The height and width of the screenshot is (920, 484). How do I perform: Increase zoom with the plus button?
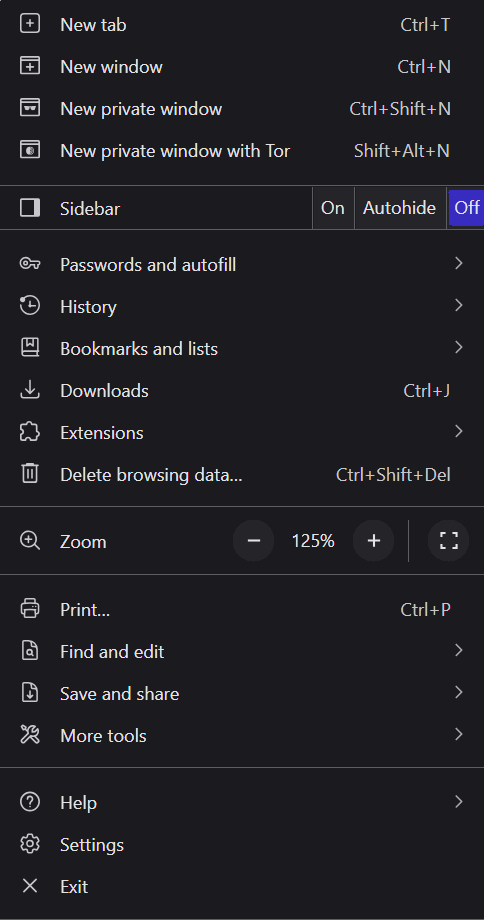click(373, 540)
